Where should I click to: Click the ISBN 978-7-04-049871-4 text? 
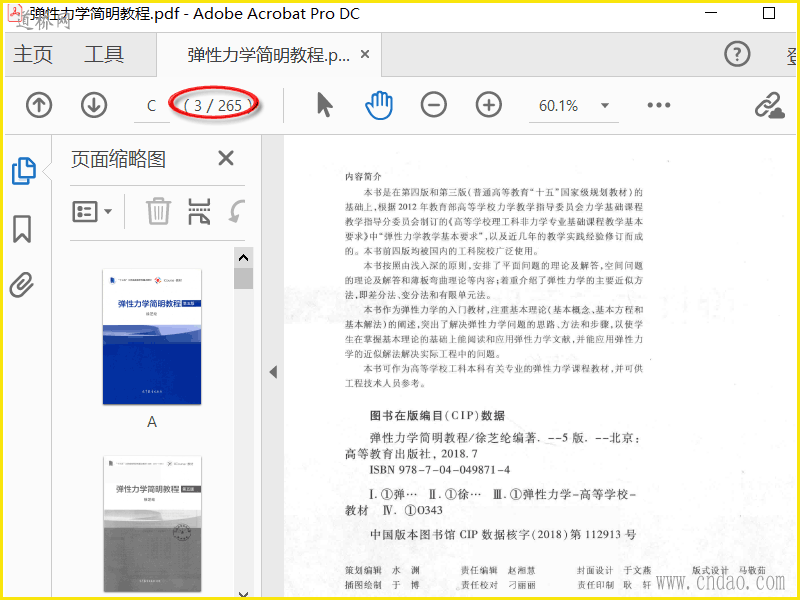click(440, 470)
